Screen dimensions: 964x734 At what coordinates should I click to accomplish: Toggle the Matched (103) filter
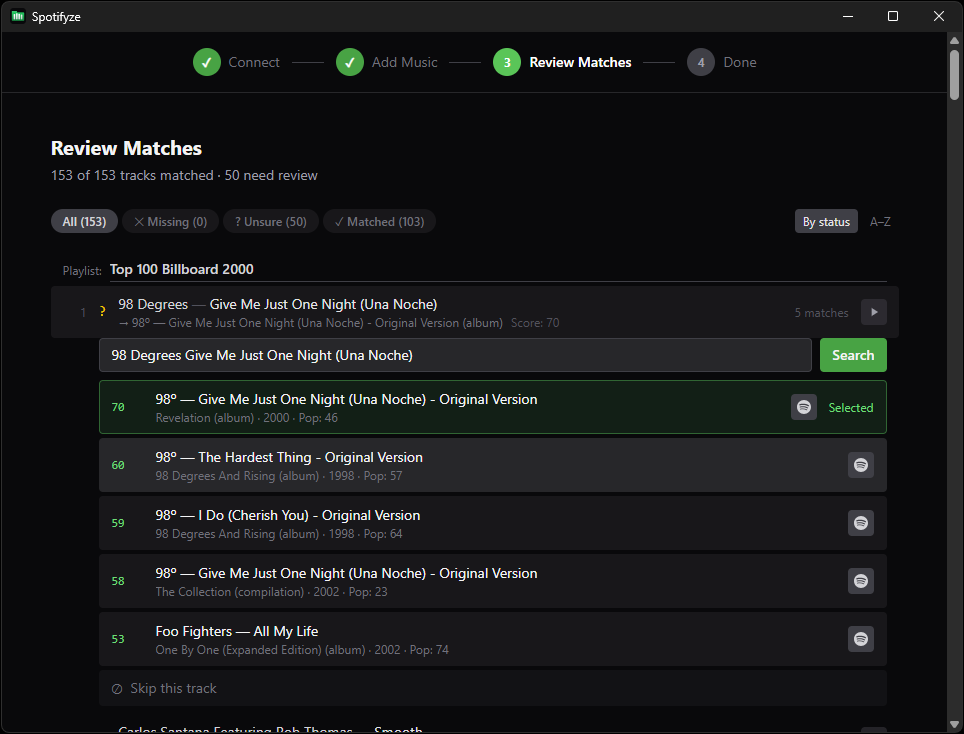pyautogui.click(x=379, y=221)
